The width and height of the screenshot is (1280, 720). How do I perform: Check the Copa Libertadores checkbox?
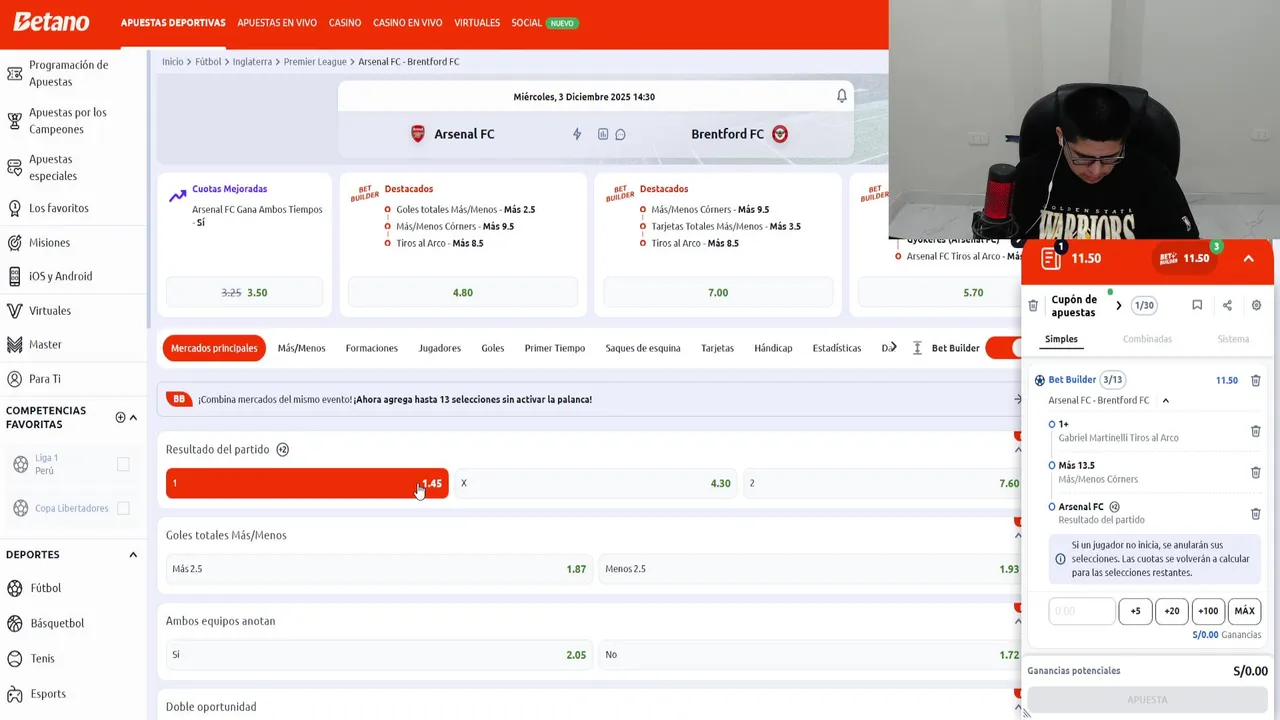tap(123, 508)
